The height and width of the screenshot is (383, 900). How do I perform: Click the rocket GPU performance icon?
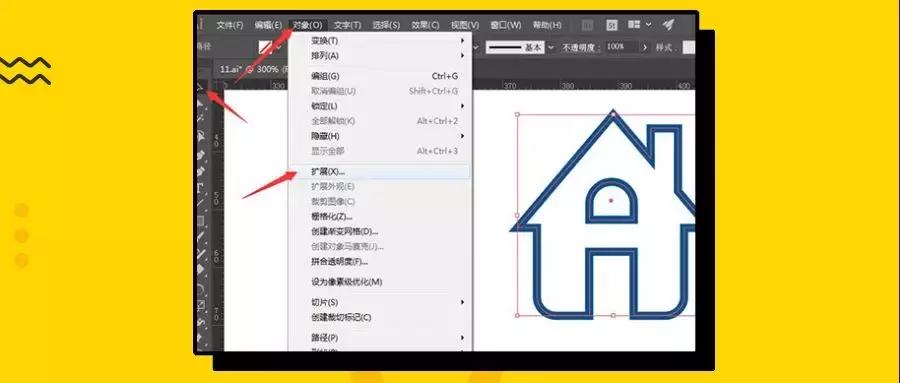click(x=668, y=25)
